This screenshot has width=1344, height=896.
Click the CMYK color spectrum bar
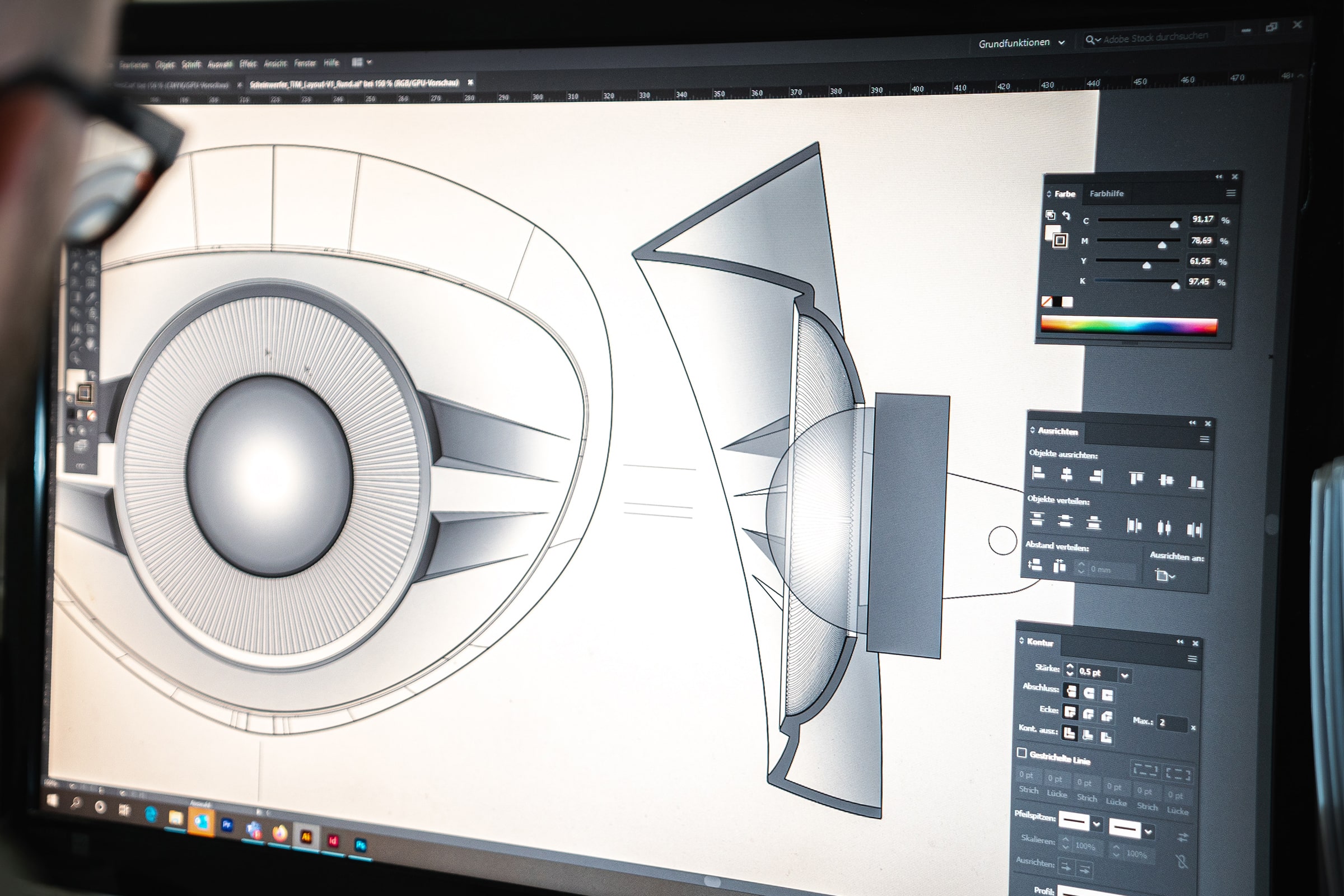[1128, 326]
